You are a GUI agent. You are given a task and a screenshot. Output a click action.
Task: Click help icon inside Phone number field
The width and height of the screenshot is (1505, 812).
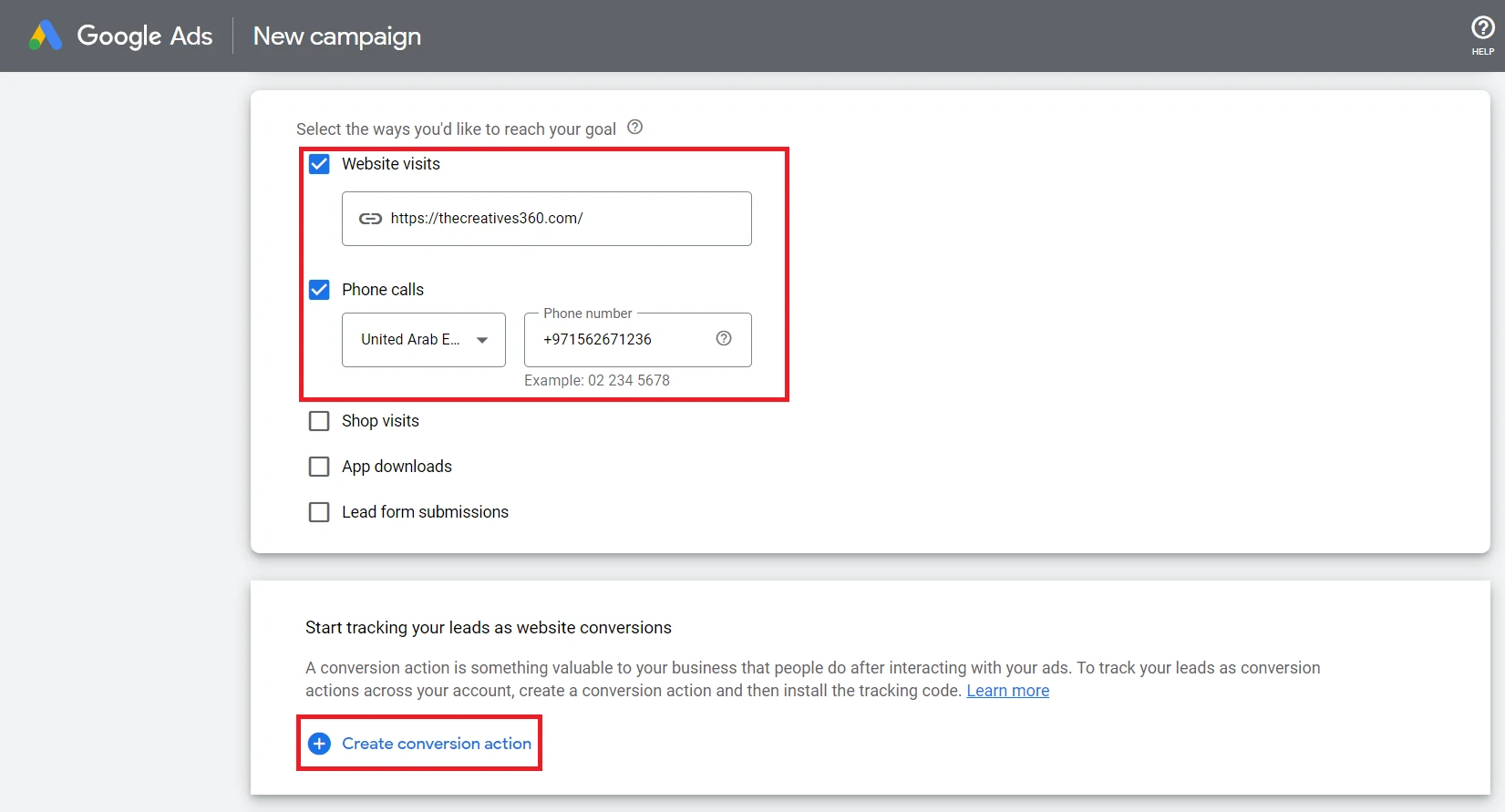(x=724, y=338)
